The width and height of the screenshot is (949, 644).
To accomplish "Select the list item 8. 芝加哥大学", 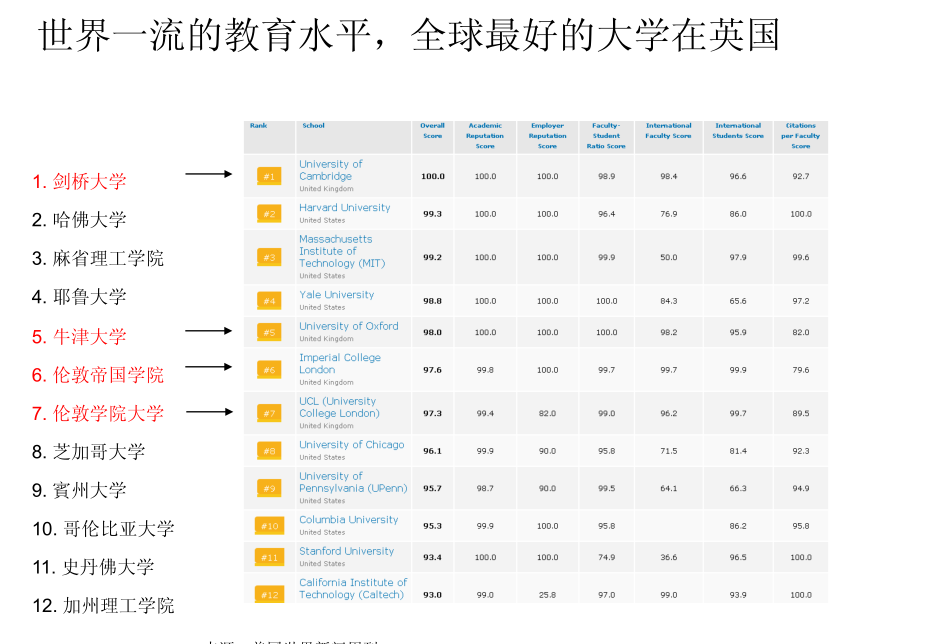I will (x=89, y=452).
